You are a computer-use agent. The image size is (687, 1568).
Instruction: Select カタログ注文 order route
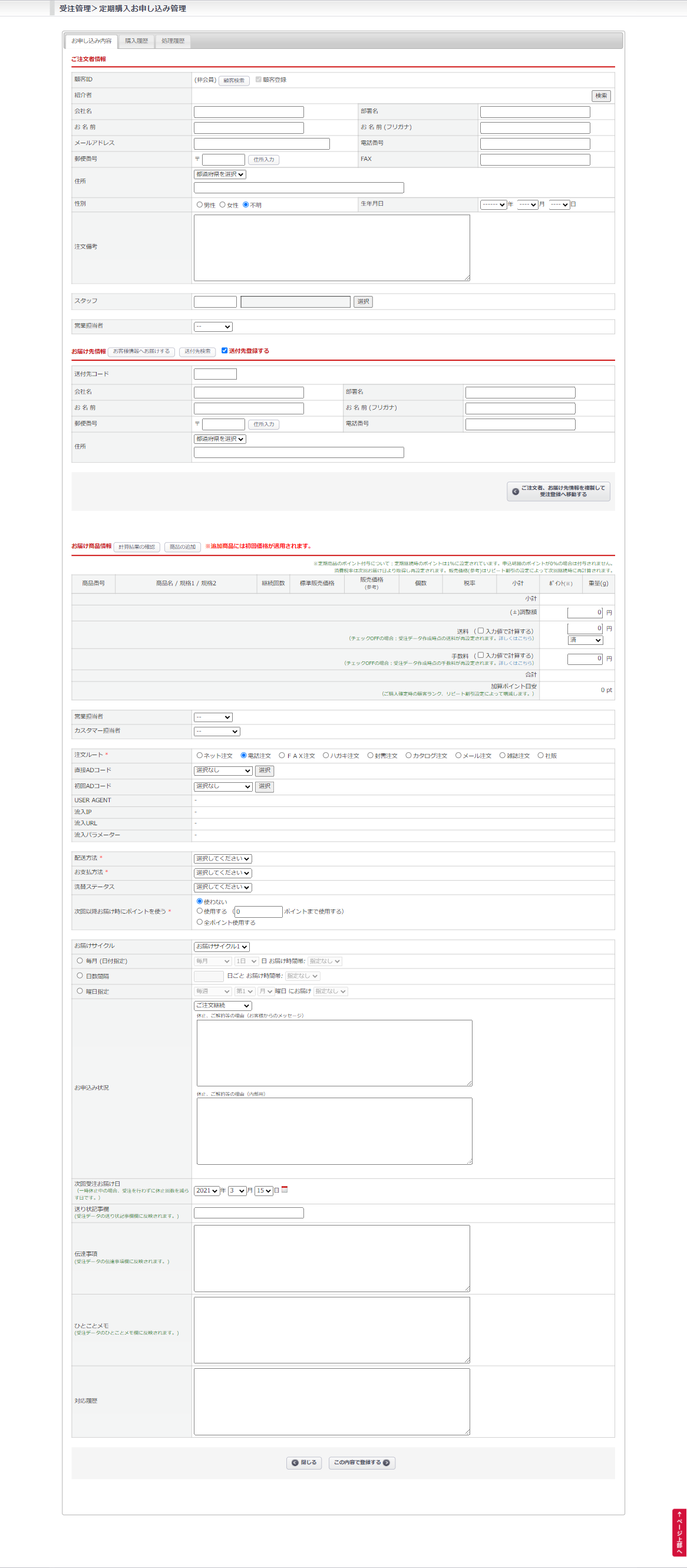(x=408, y=755)
